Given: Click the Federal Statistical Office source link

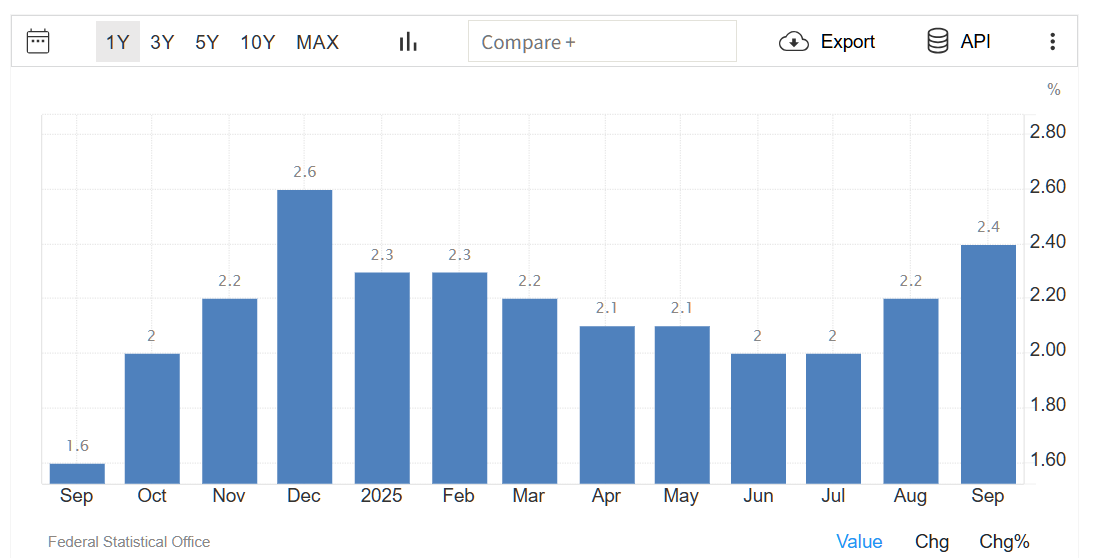Looking at the screenshot, I should click(x=129, y=541).
